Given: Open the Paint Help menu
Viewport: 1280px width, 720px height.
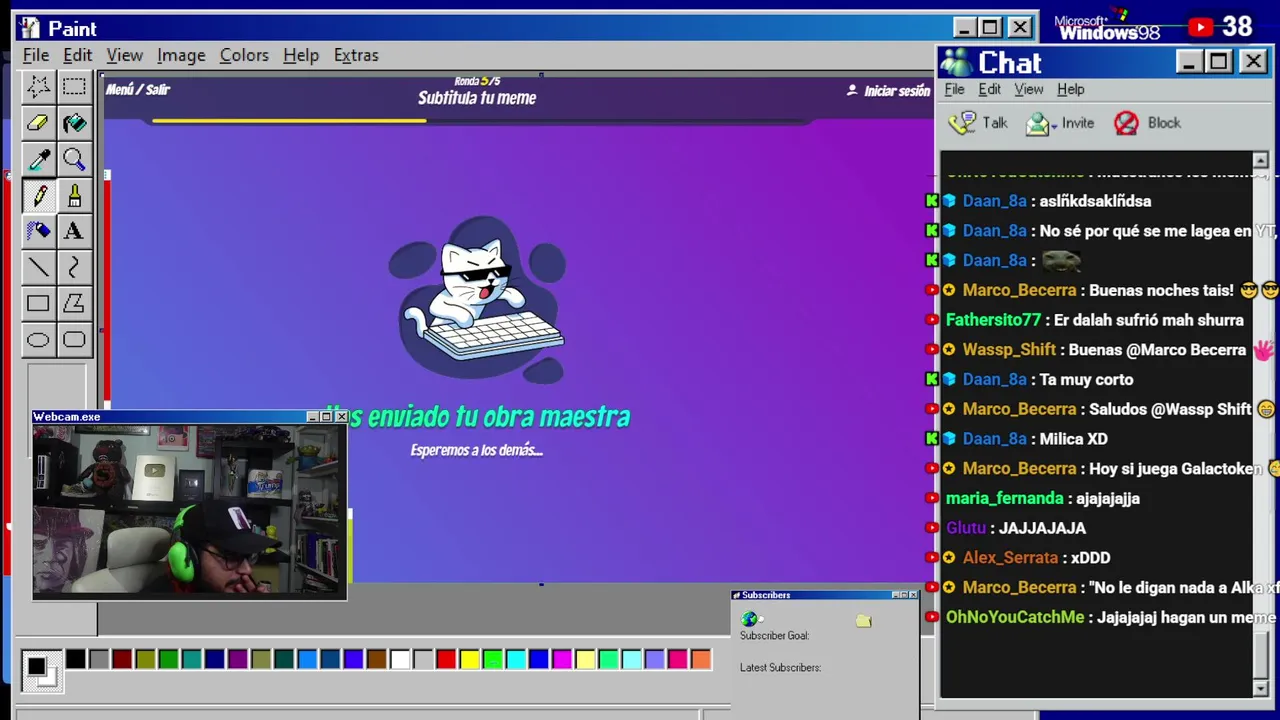Looking at the screenshot, I should (300, 55).
